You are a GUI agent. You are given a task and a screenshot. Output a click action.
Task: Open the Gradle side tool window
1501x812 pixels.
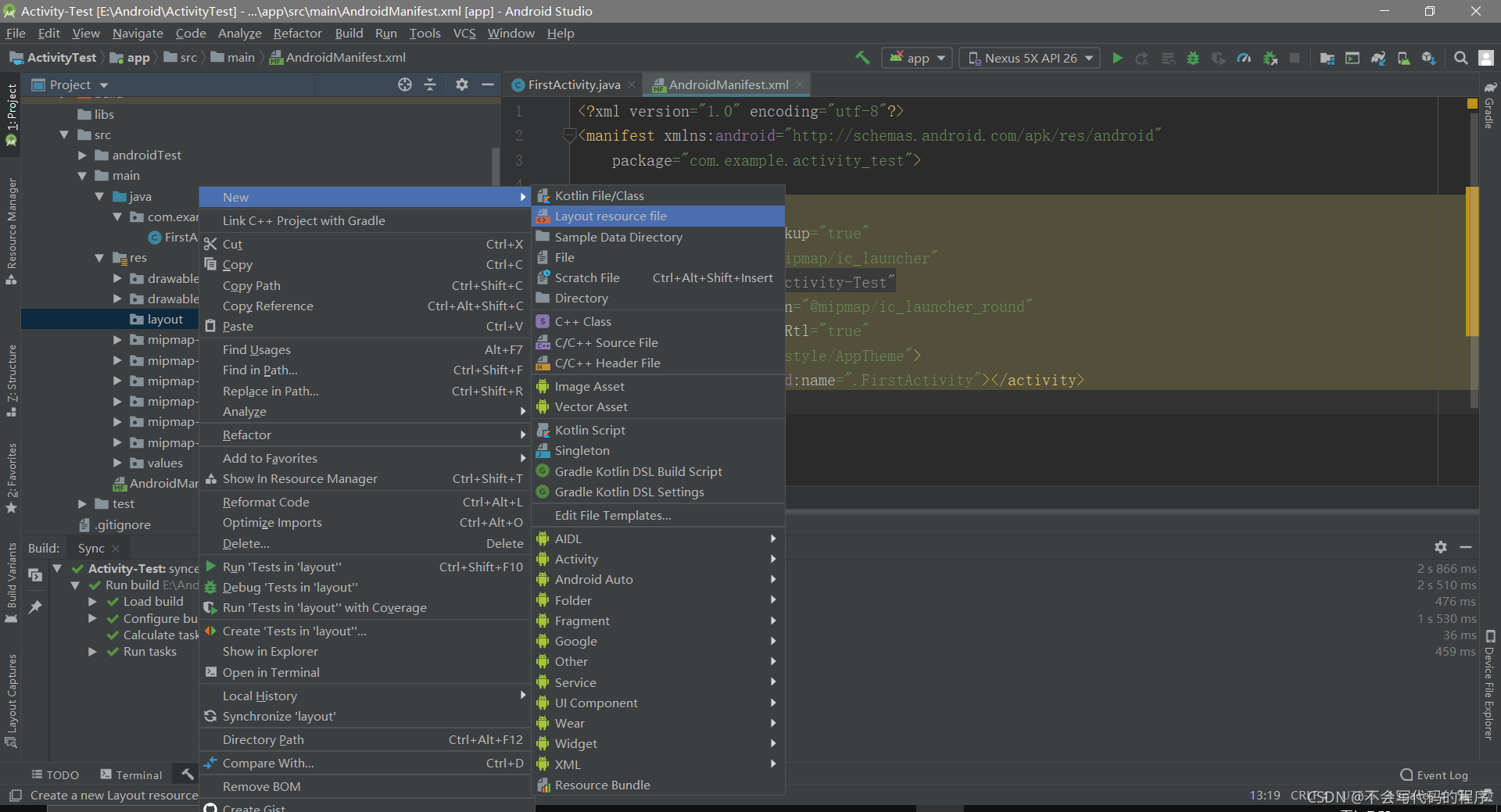(1490, 106)
